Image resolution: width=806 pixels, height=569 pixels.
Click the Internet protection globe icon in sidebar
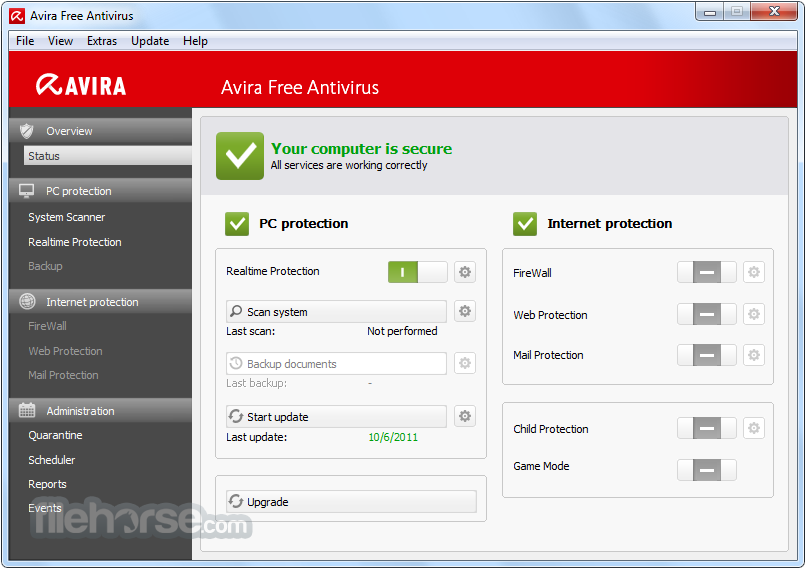27,302
